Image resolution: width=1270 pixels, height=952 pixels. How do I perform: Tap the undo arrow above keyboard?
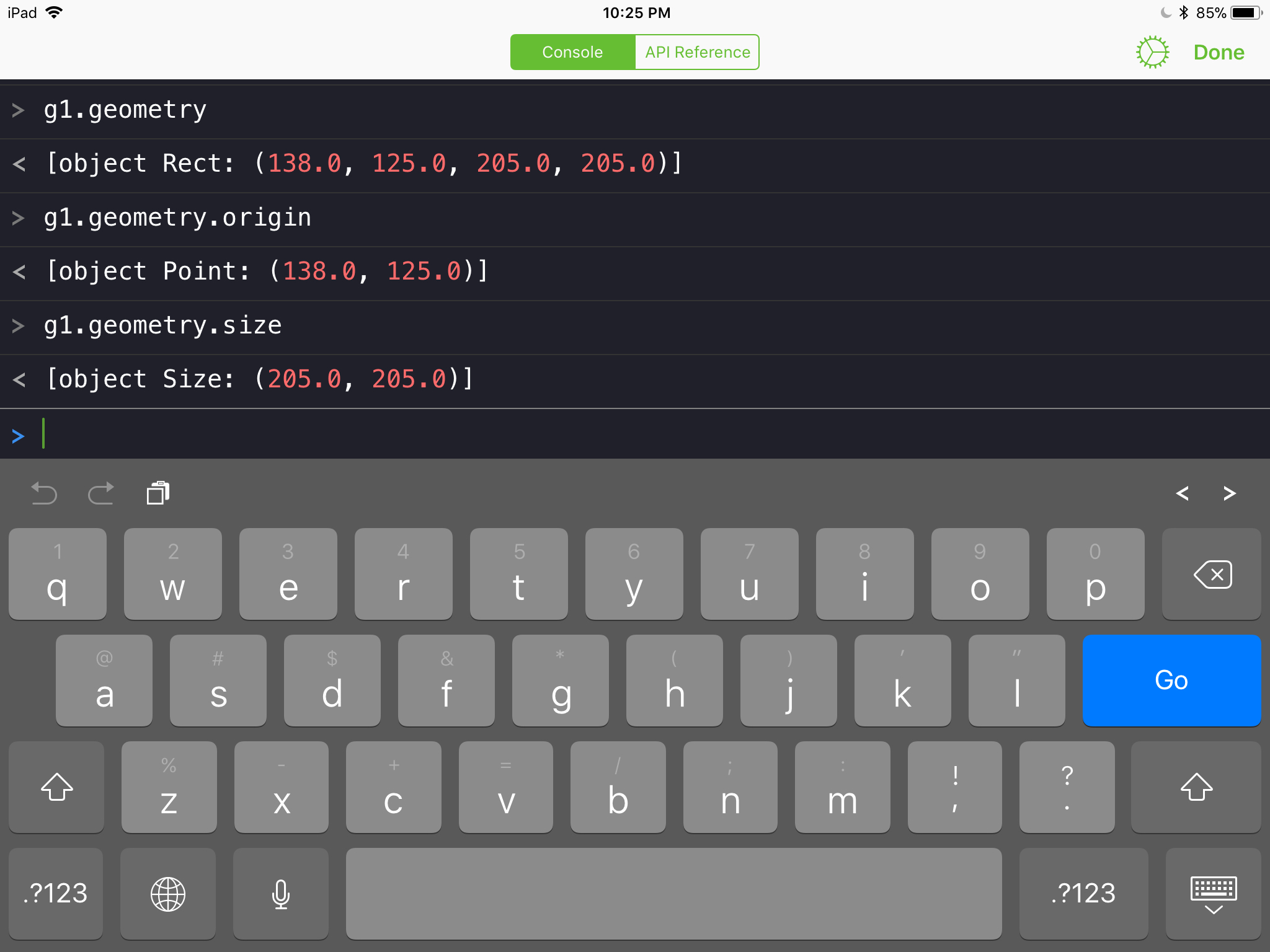44,493
